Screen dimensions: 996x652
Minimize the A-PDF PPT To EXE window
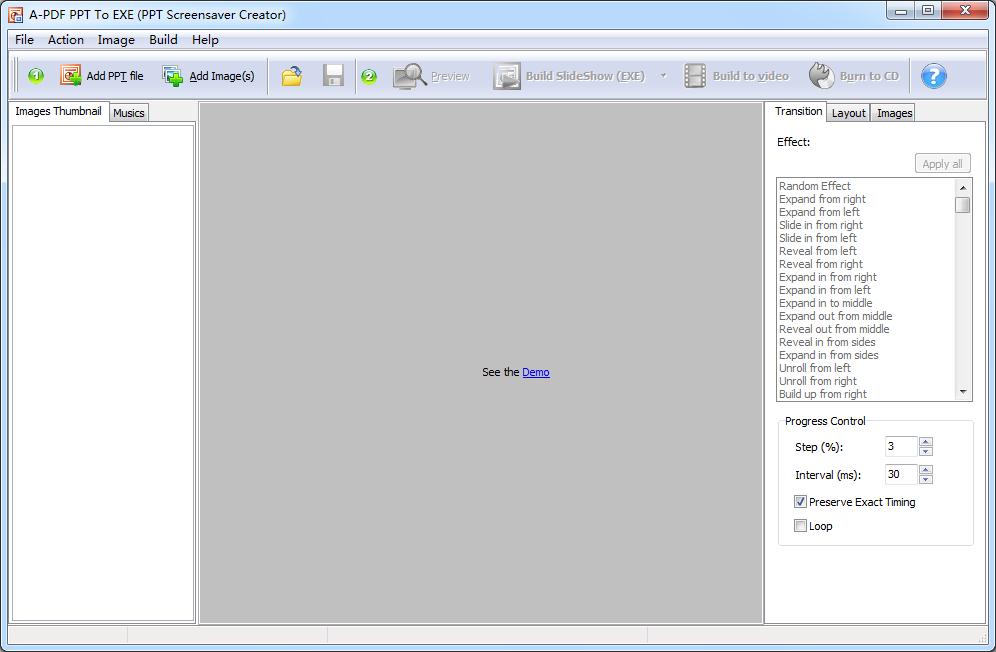(900, 11)
